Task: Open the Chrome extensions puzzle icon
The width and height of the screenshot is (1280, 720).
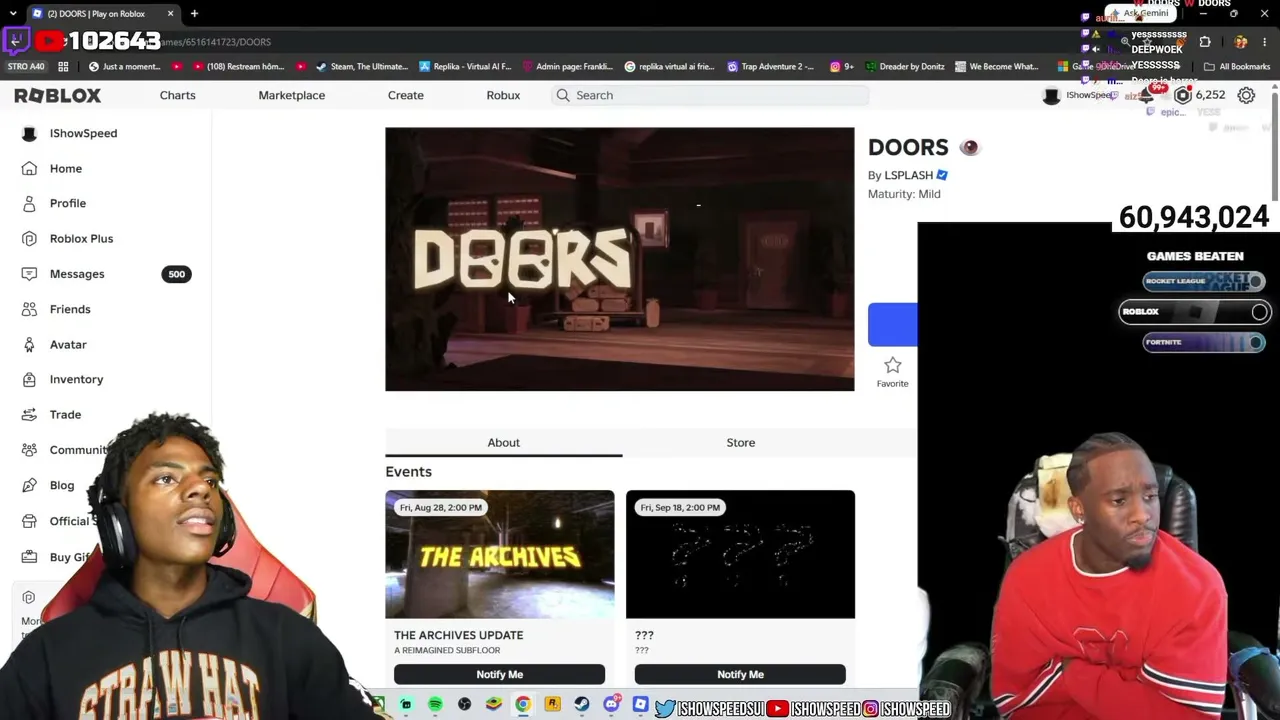Action: [x=1205, y=42]
